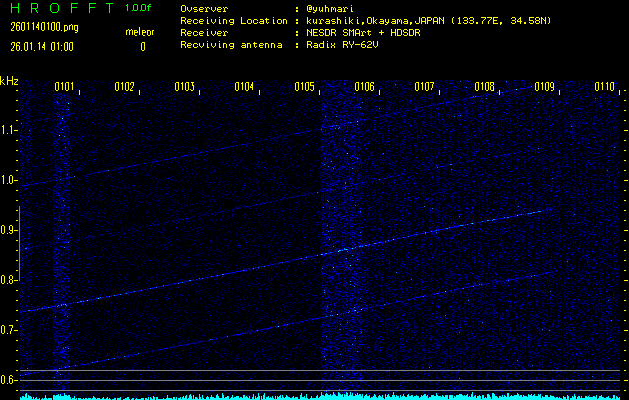
Task: Click the 0.7 kHz frequency label
Action: (9, 330)
